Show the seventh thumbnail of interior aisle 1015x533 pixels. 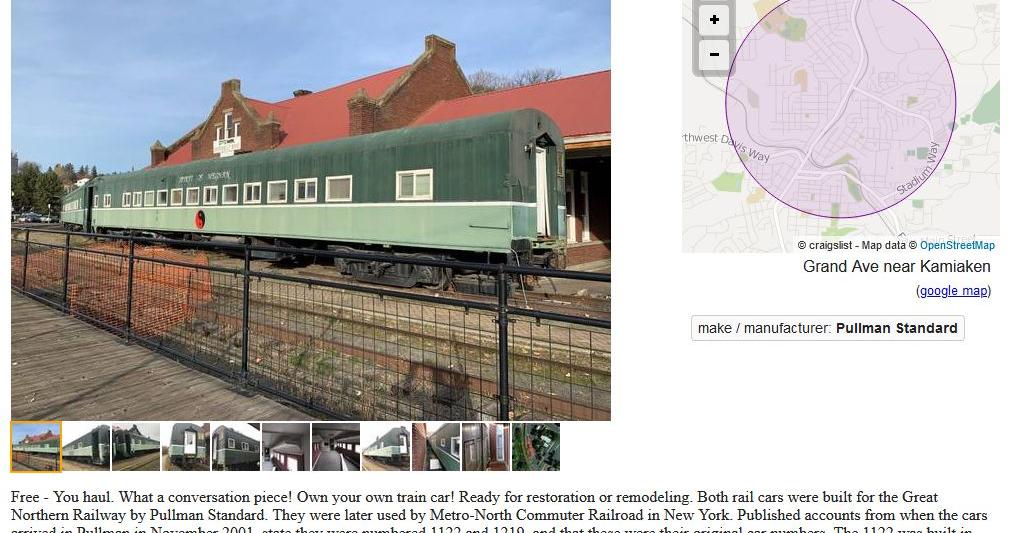coord(336,447)
